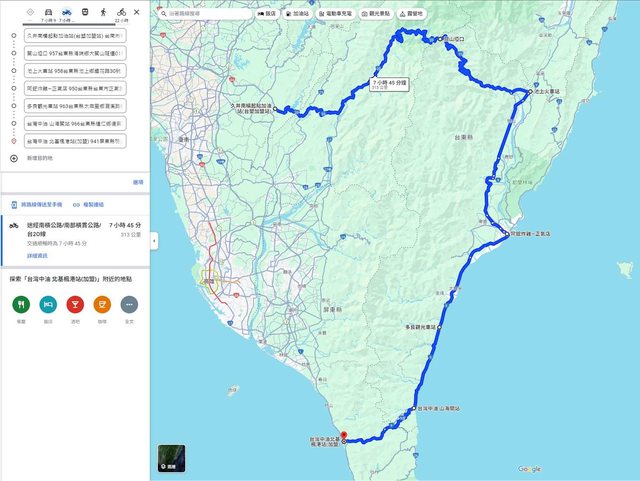Expand more nearby categories (全文)

click(x=129, y=304)
